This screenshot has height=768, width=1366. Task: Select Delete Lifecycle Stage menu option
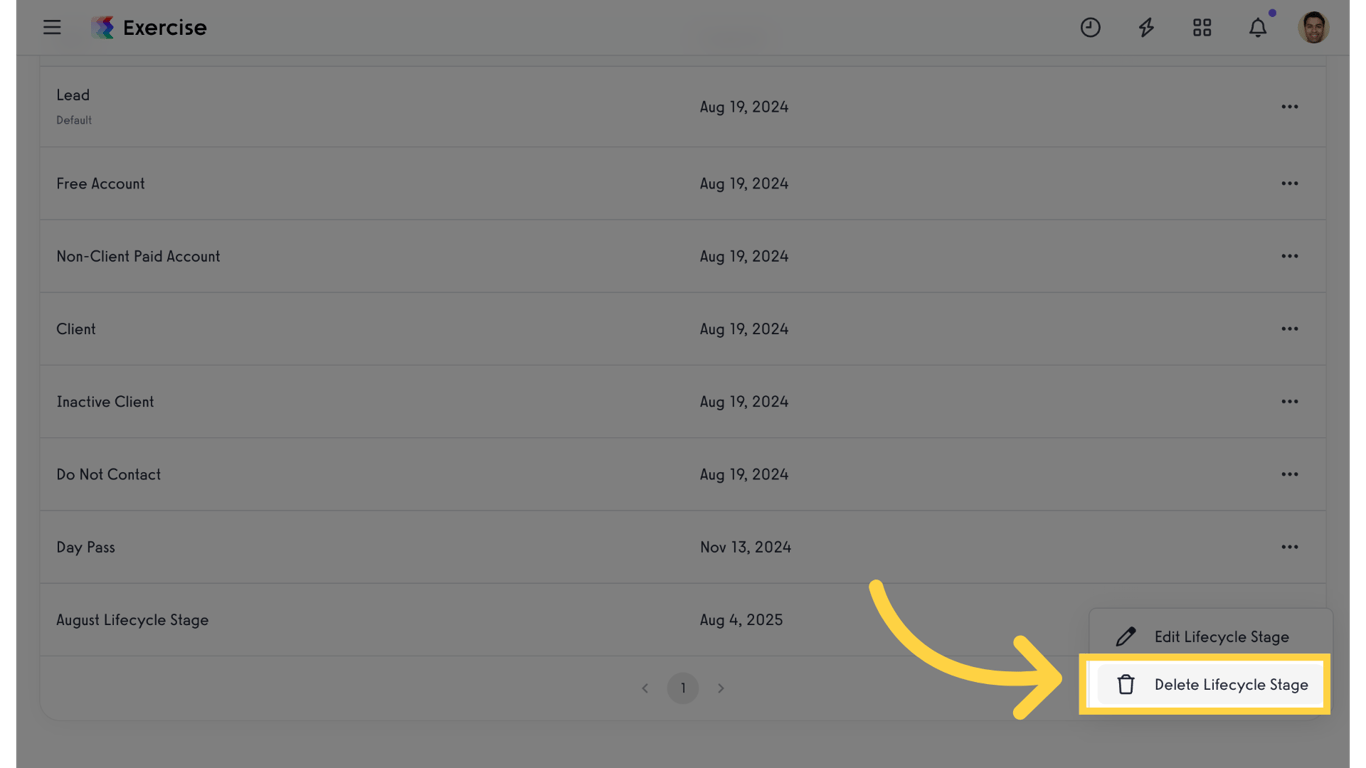point(1231,685)
